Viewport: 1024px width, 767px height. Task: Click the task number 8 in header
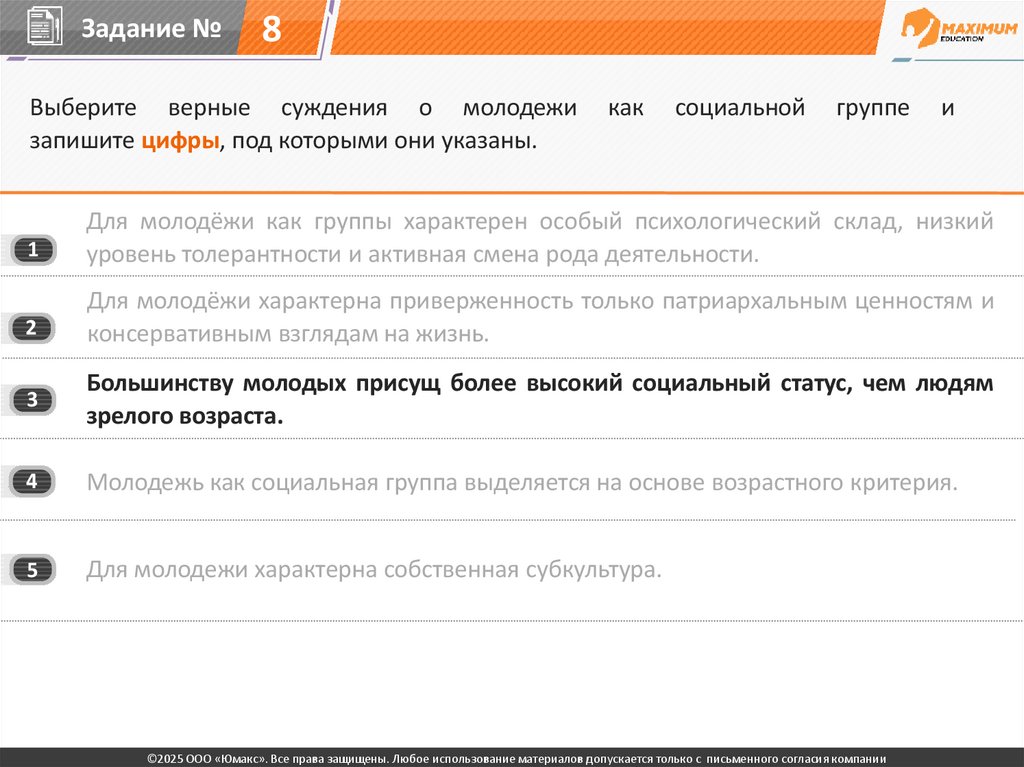point(271,29)
